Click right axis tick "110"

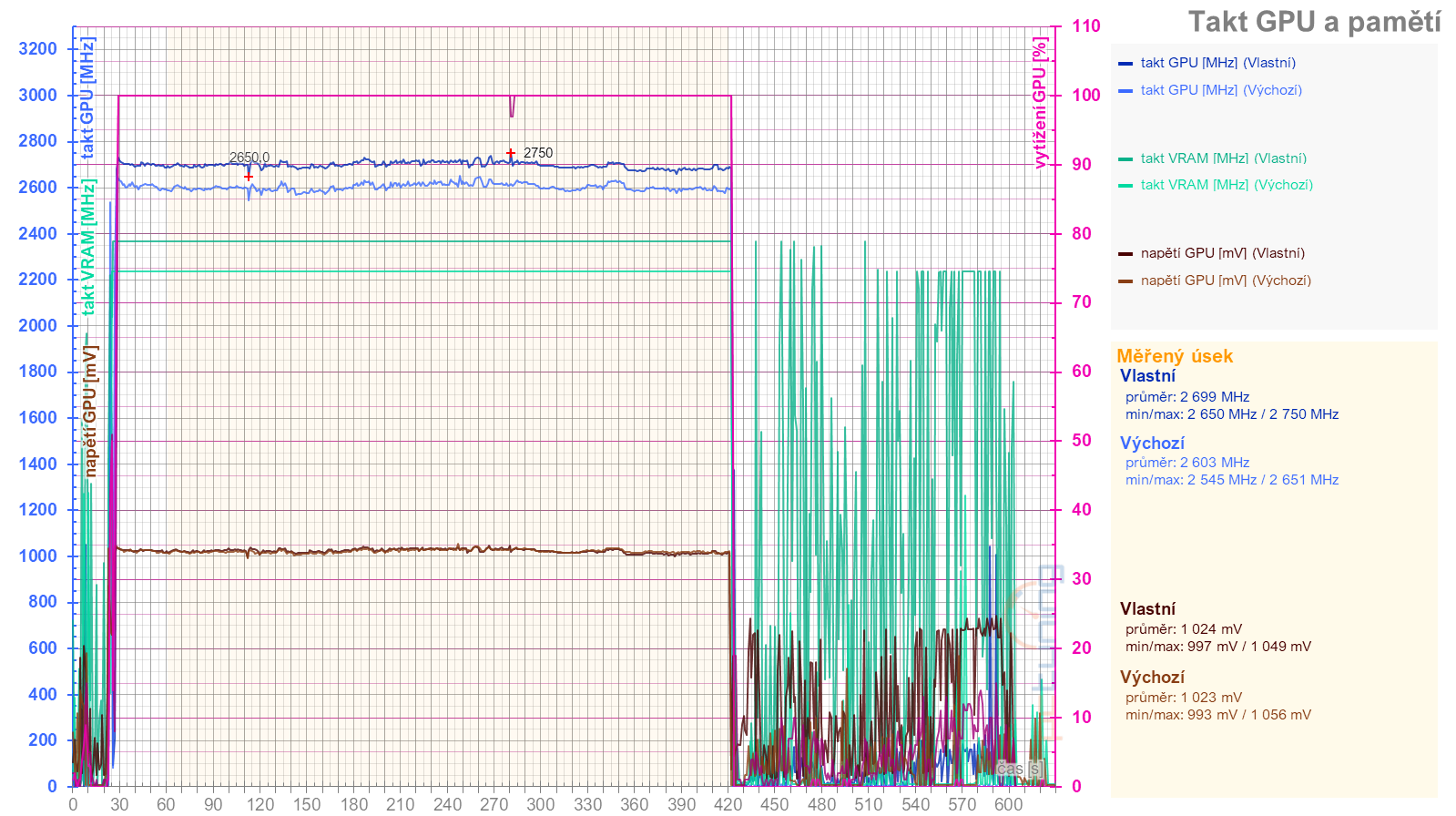point(1085,26)
